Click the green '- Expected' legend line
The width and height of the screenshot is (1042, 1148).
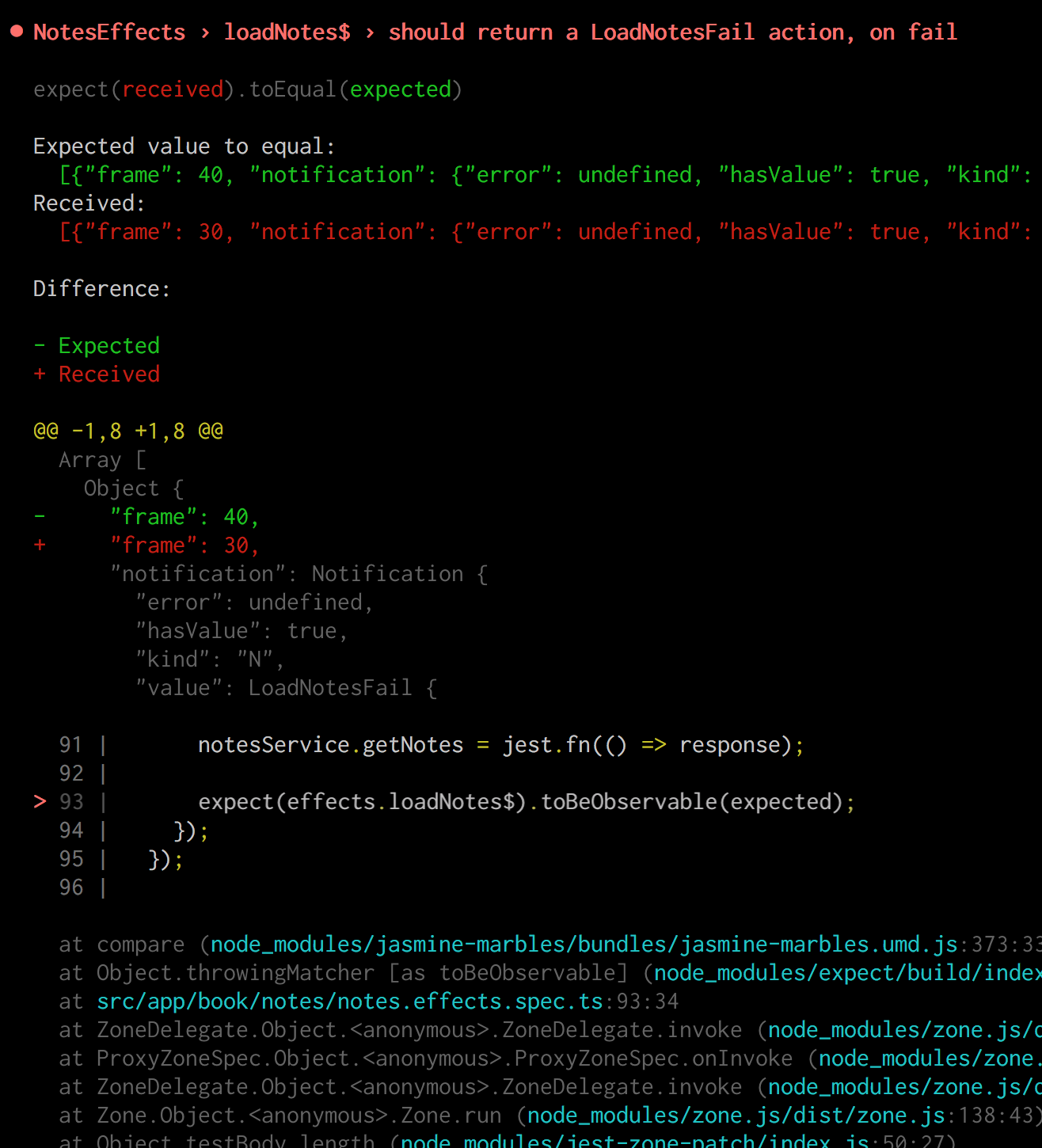97,346
